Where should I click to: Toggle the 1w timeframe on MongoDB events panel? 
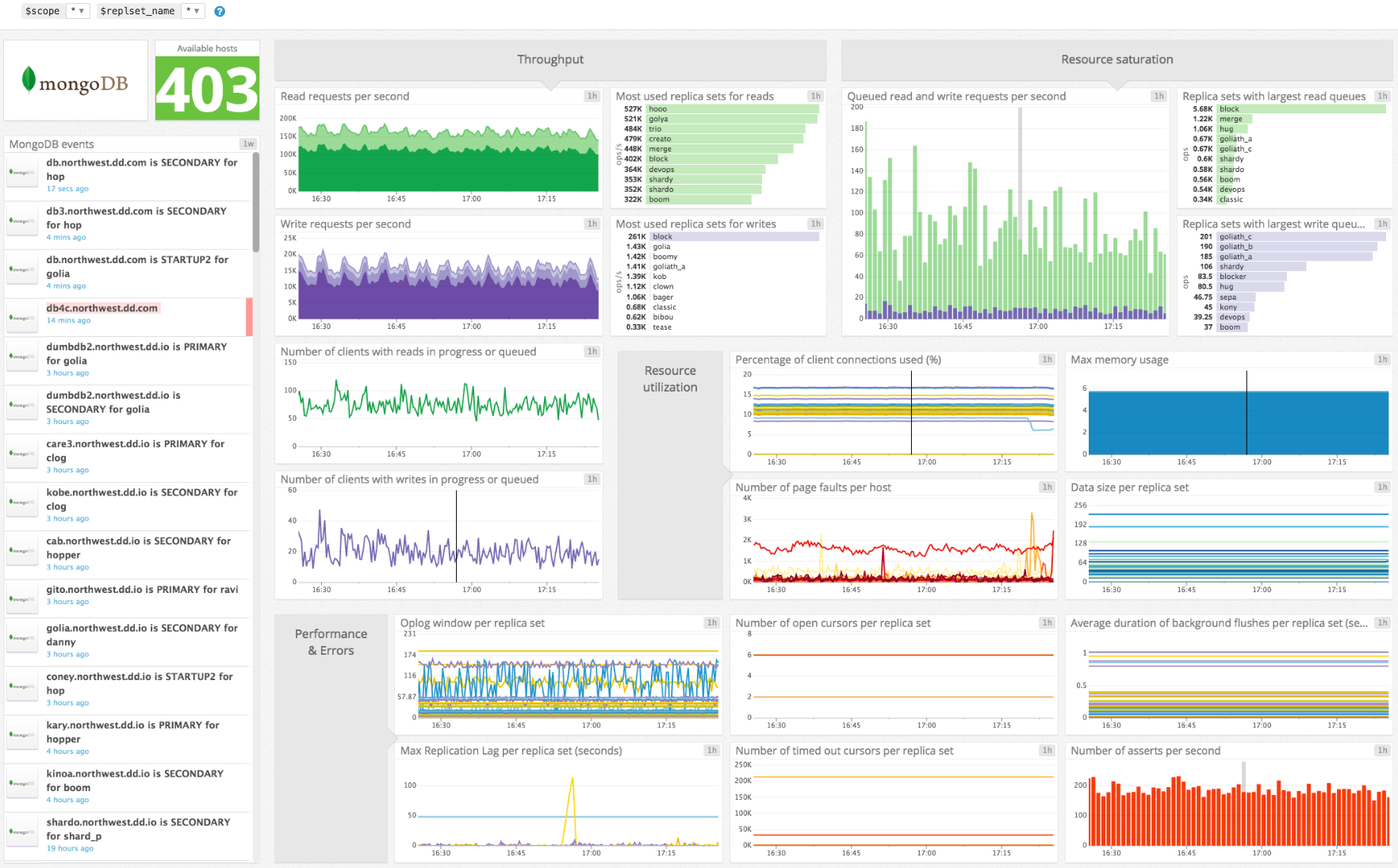point(247,143)
